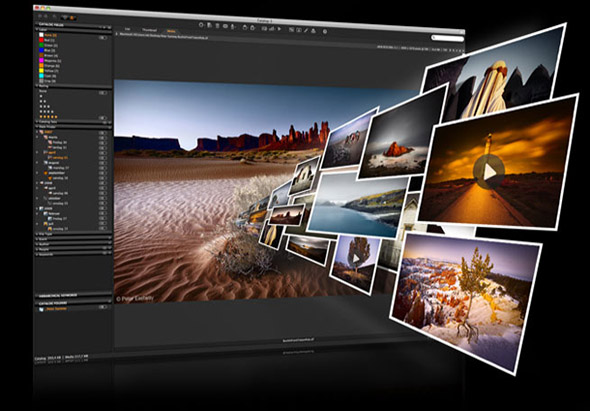The image size is (590, 411).
Task: Expand the Keywords section
Action: [x=37, y=254]
